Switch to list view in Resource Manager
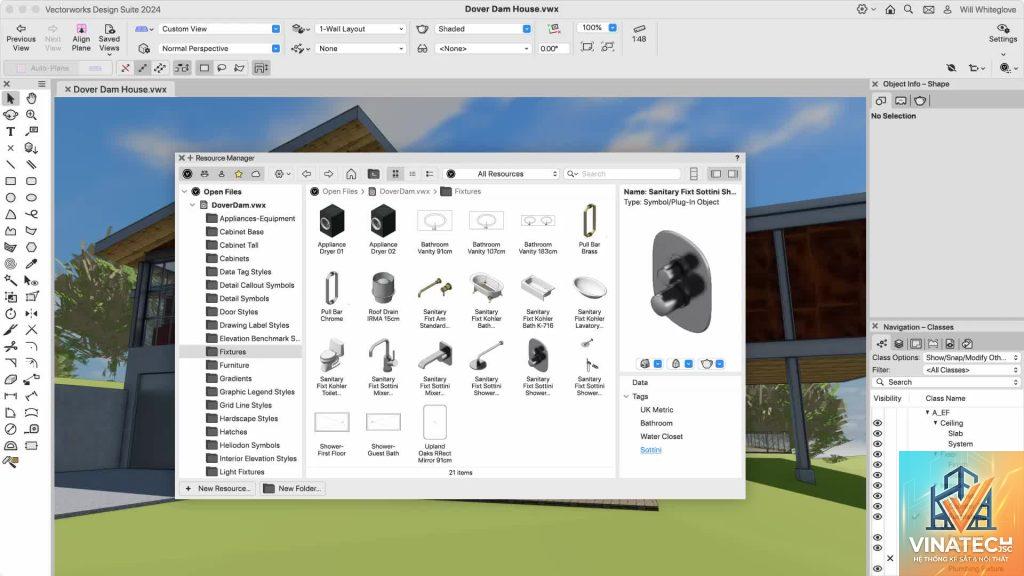The height and width of the screenshot is (576, 1024). tap(412, 174)
